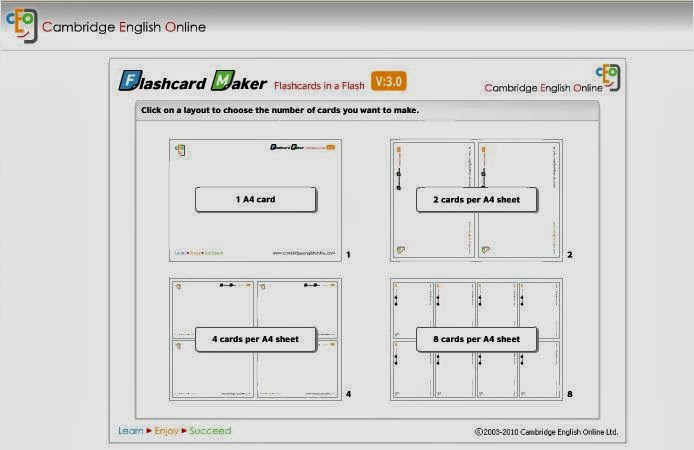Viewport: 694px width, 450px height.
Task: Click the "Flashcards in a Flash" tagline
Action: [319, 86]
